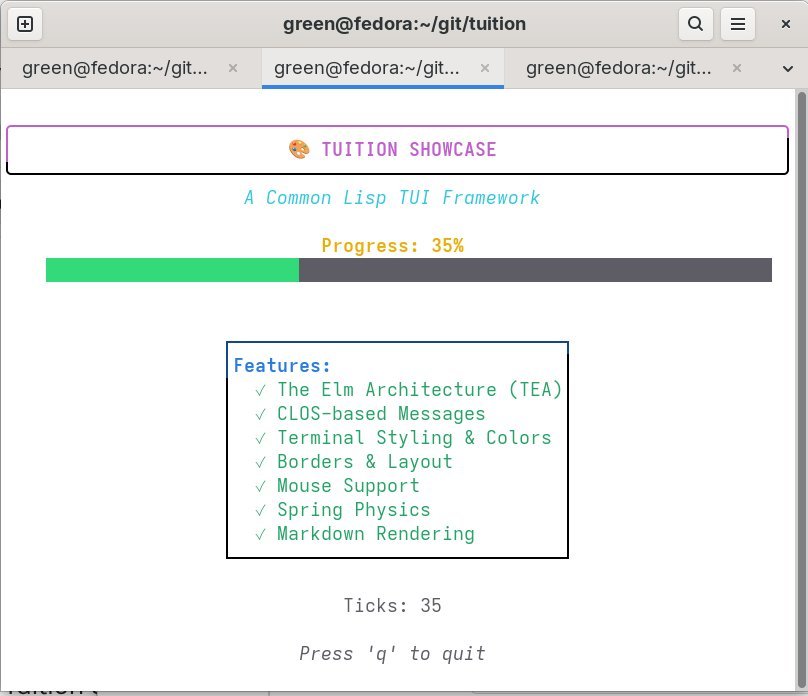The height and width of the screenshot is (696, 808).
Task: Click the Spring Physics feature line
Action: (353, 510)
